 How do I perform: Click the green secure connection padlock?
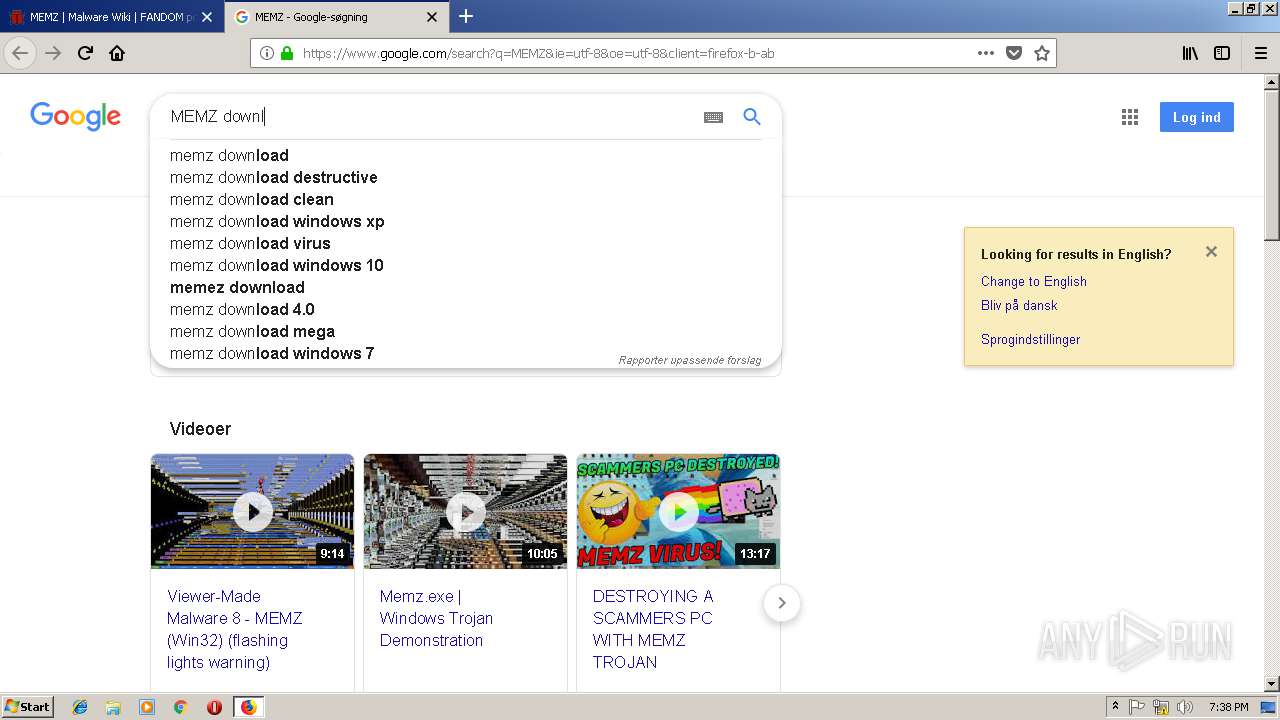coord(287,53)
